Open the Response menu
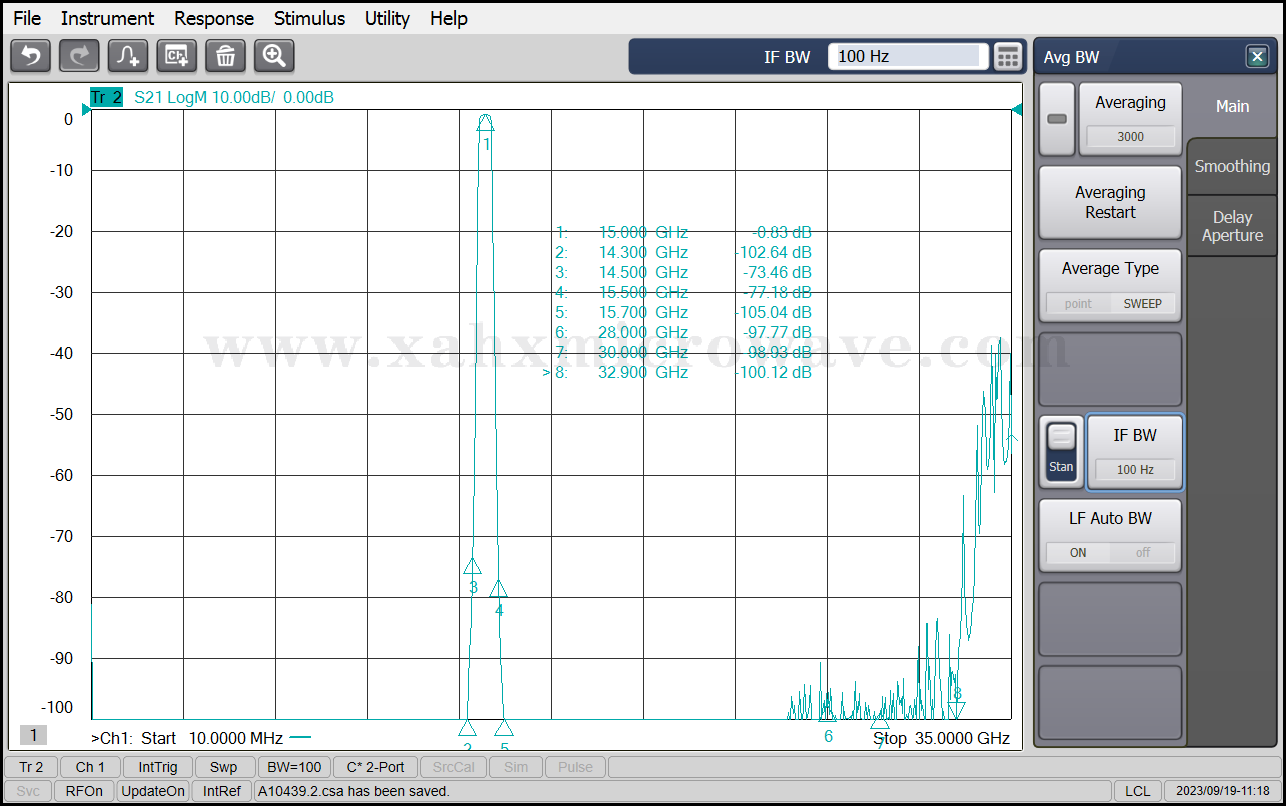The image size is (1286, 806). tap(214, 18)
